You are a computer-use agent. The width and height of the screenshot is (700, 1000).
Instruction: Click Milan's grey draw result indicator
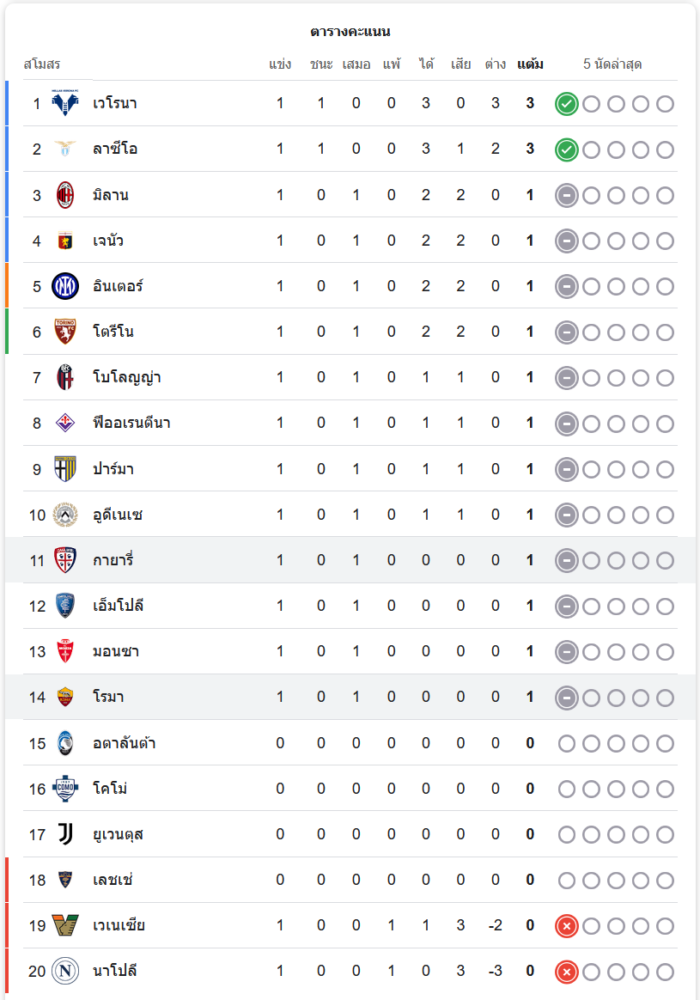pyautogui.click(x=567, y=195)
